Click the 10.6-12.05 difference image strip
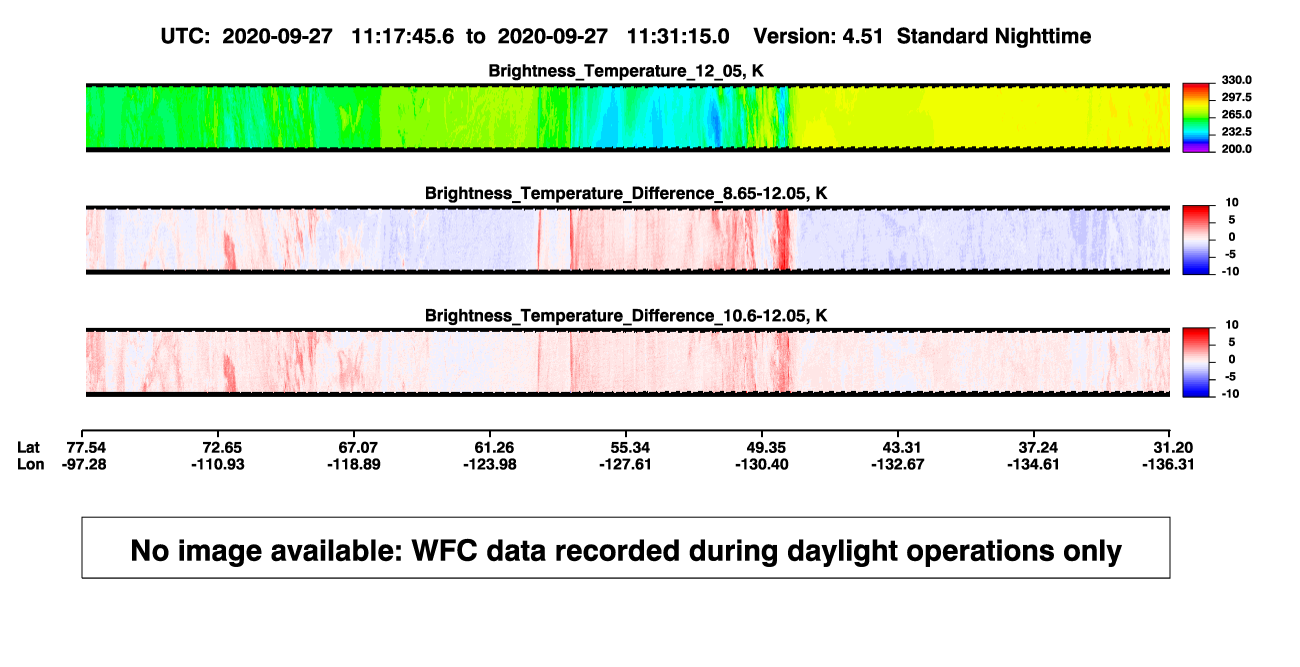1300x667 pixels. [x=626, y=363]
